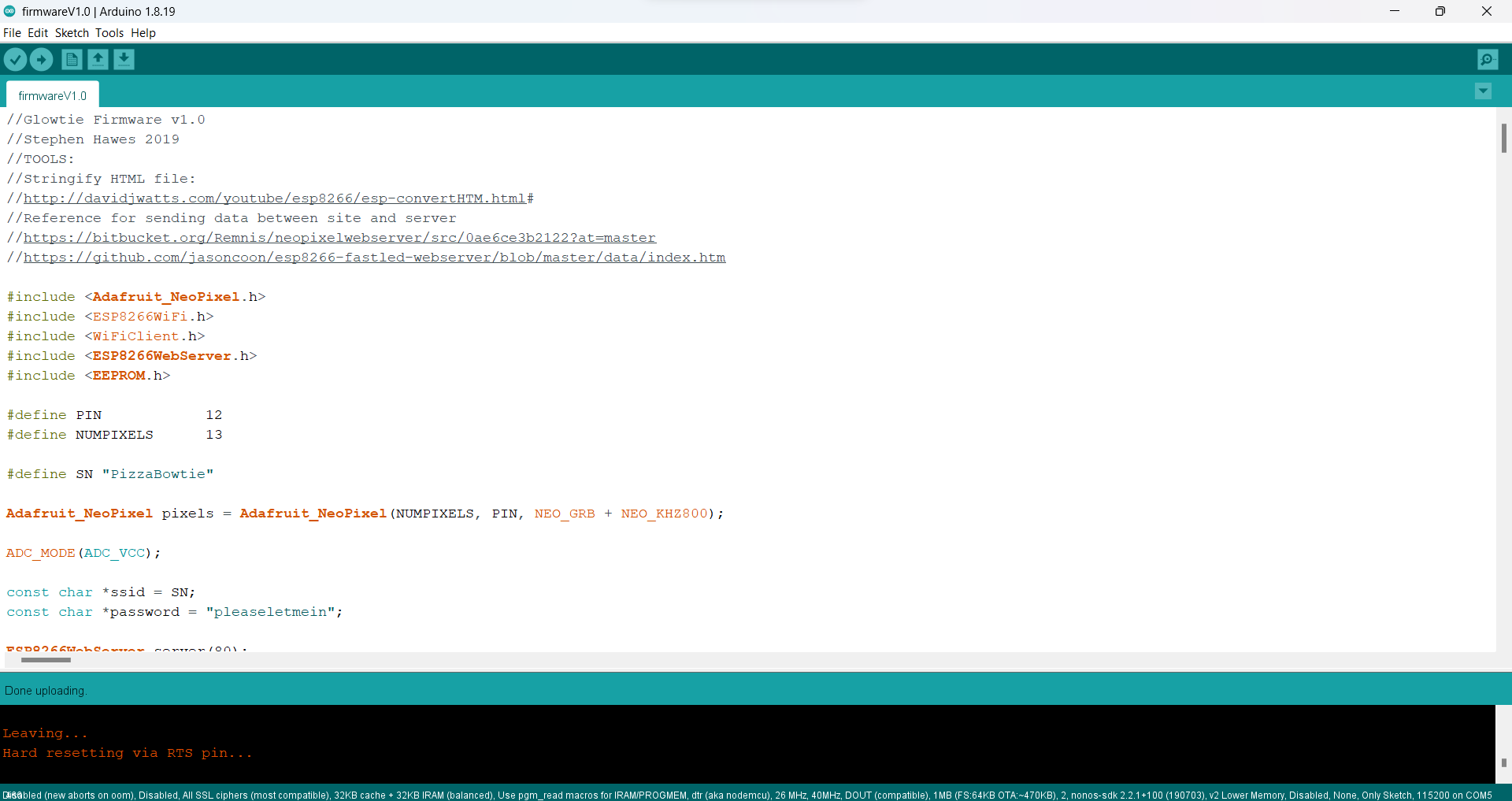Open the tab options dropdown arrow

1484,91
